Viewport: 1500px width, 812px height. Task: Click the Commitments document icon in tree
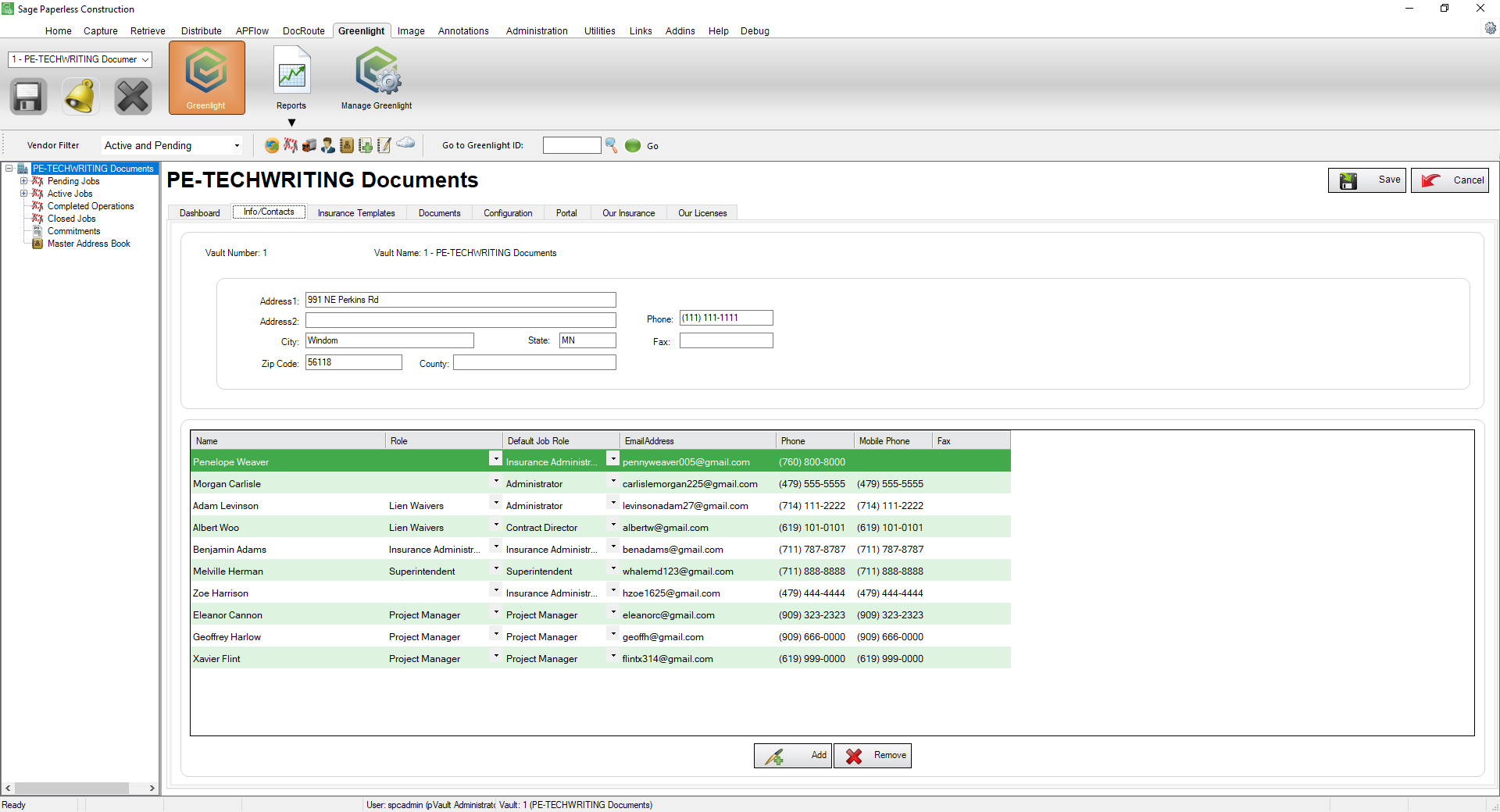(x=37, y=231)
